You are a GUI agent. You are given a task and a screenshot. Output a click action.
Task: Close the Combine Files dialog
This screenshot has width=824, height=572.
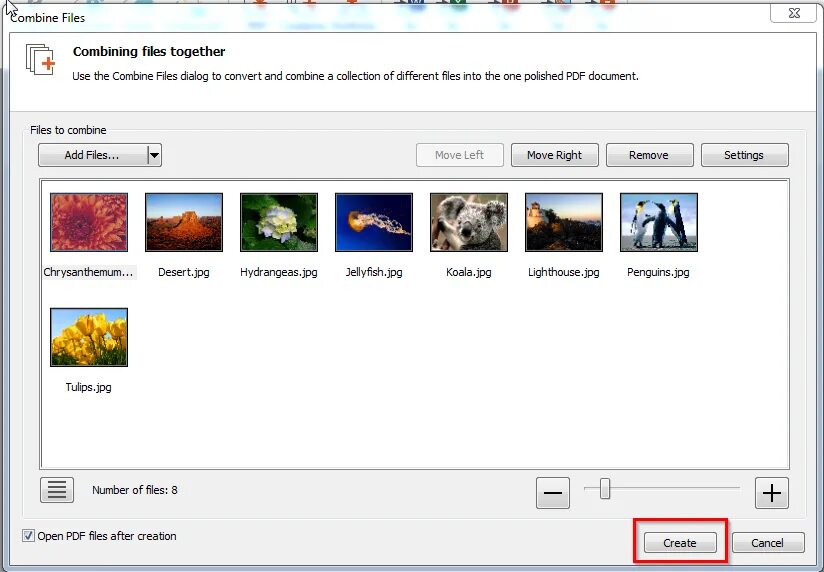[x=794, y=13]
